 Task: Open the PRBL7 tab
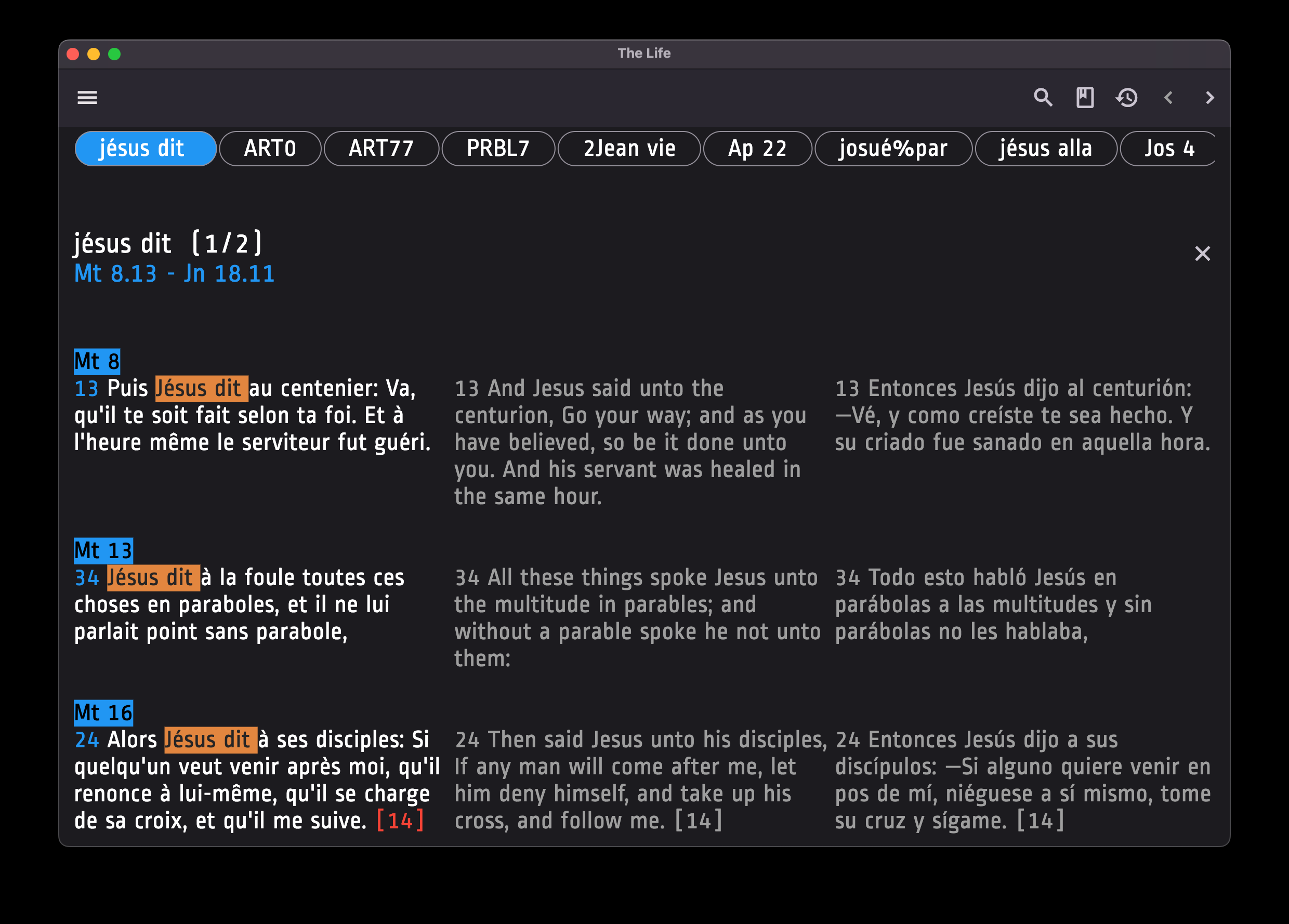pos(498,149)
